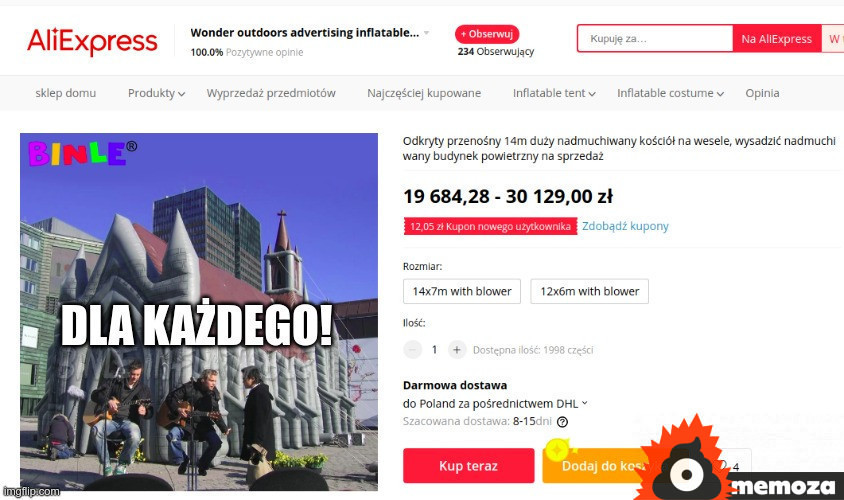Click the Zdobądź kupony link
This screenshot has width=844, height=500.
click(x=625, y=226)
